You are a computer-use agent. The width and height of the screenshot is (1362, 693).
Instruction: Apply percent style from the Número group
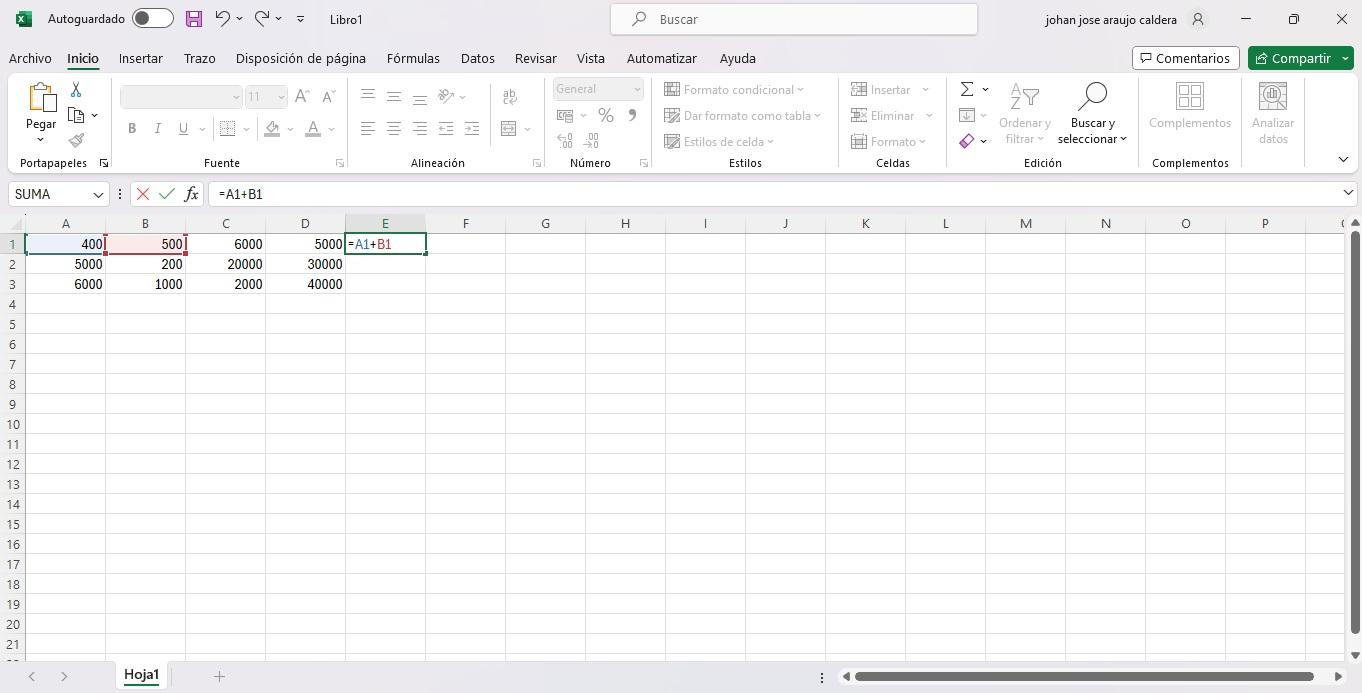[x=605, y=115]
